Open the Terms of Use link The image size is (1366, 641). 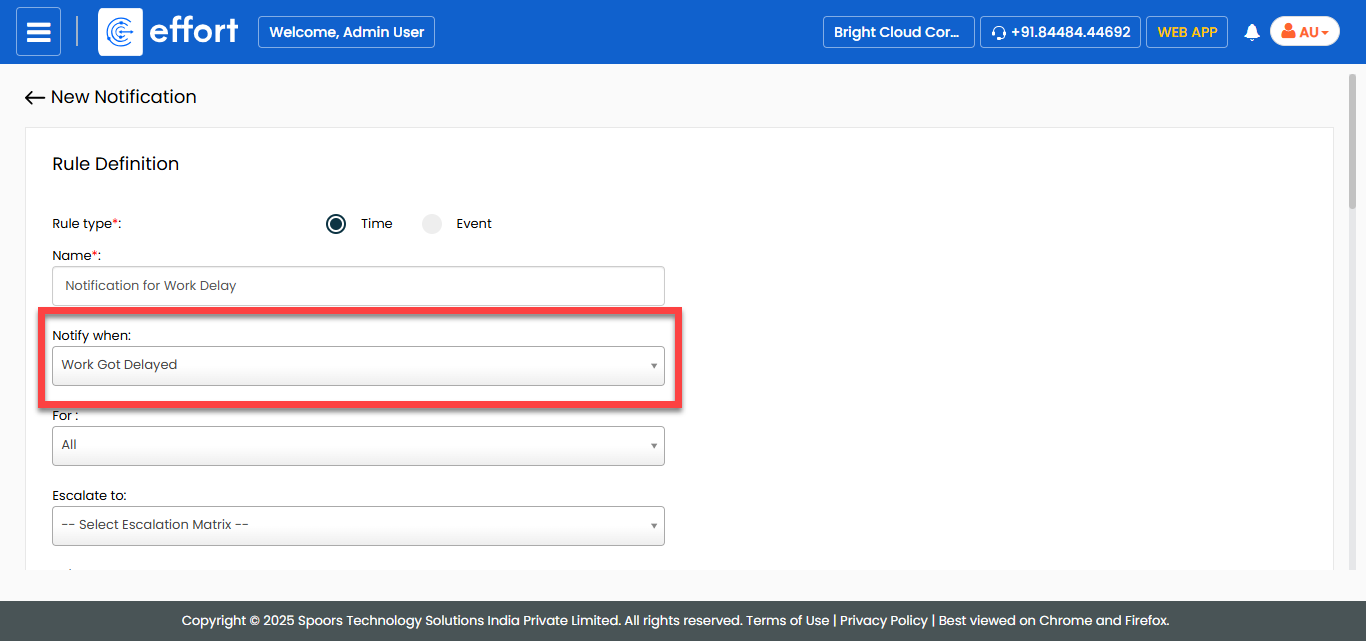tap(788, 621)
